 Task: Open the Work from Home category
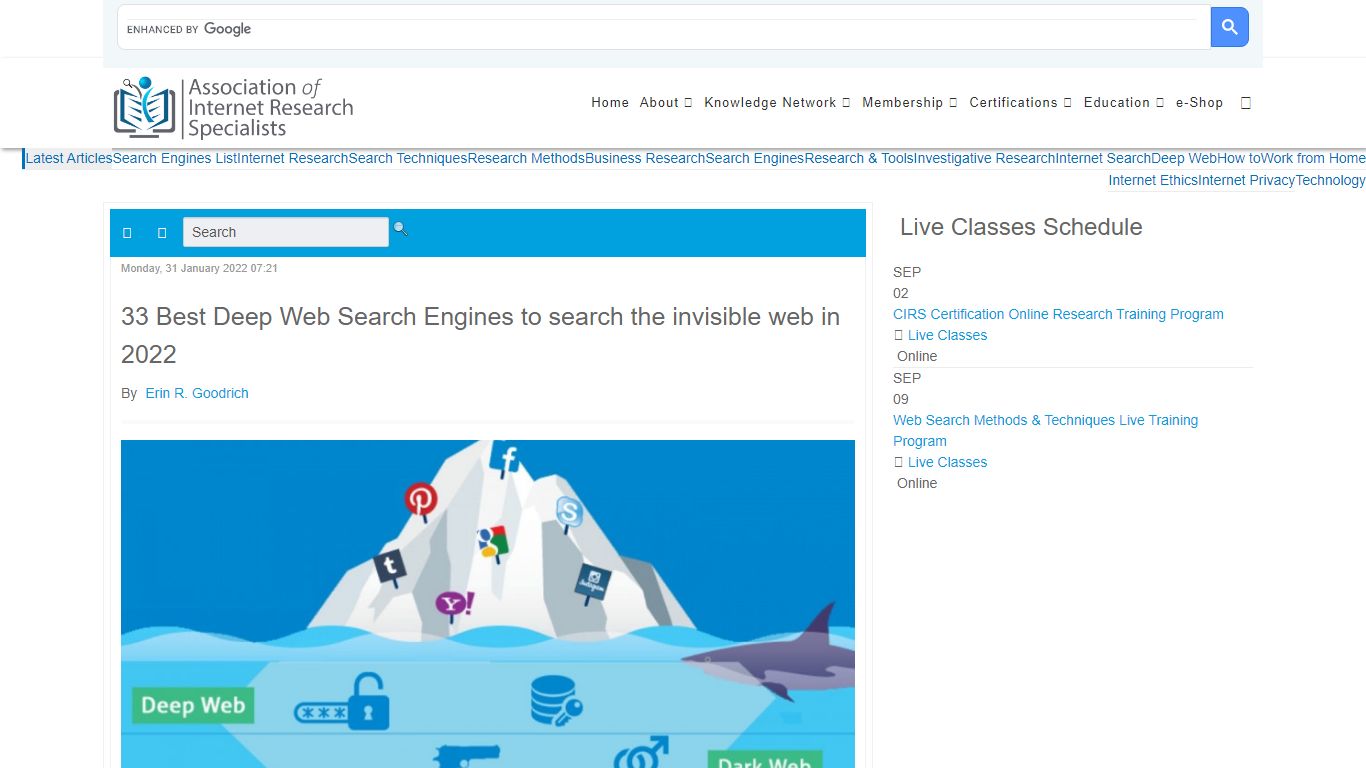(x=1313, y=158)
